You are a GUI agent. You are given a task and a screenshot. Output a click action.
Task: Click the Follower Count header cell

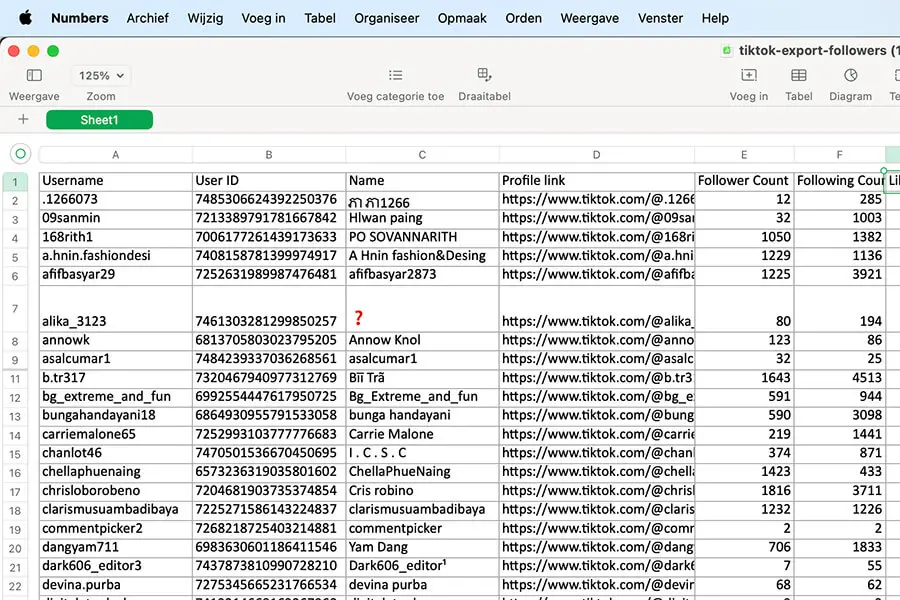[744, 181]
